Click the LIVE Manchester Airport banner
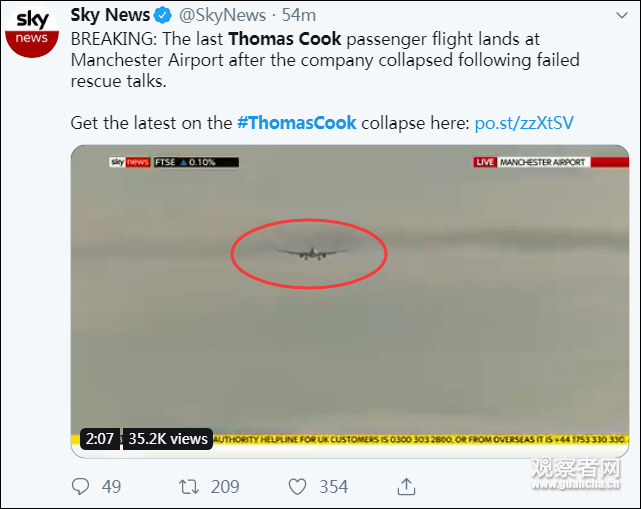 coord(529,162)
